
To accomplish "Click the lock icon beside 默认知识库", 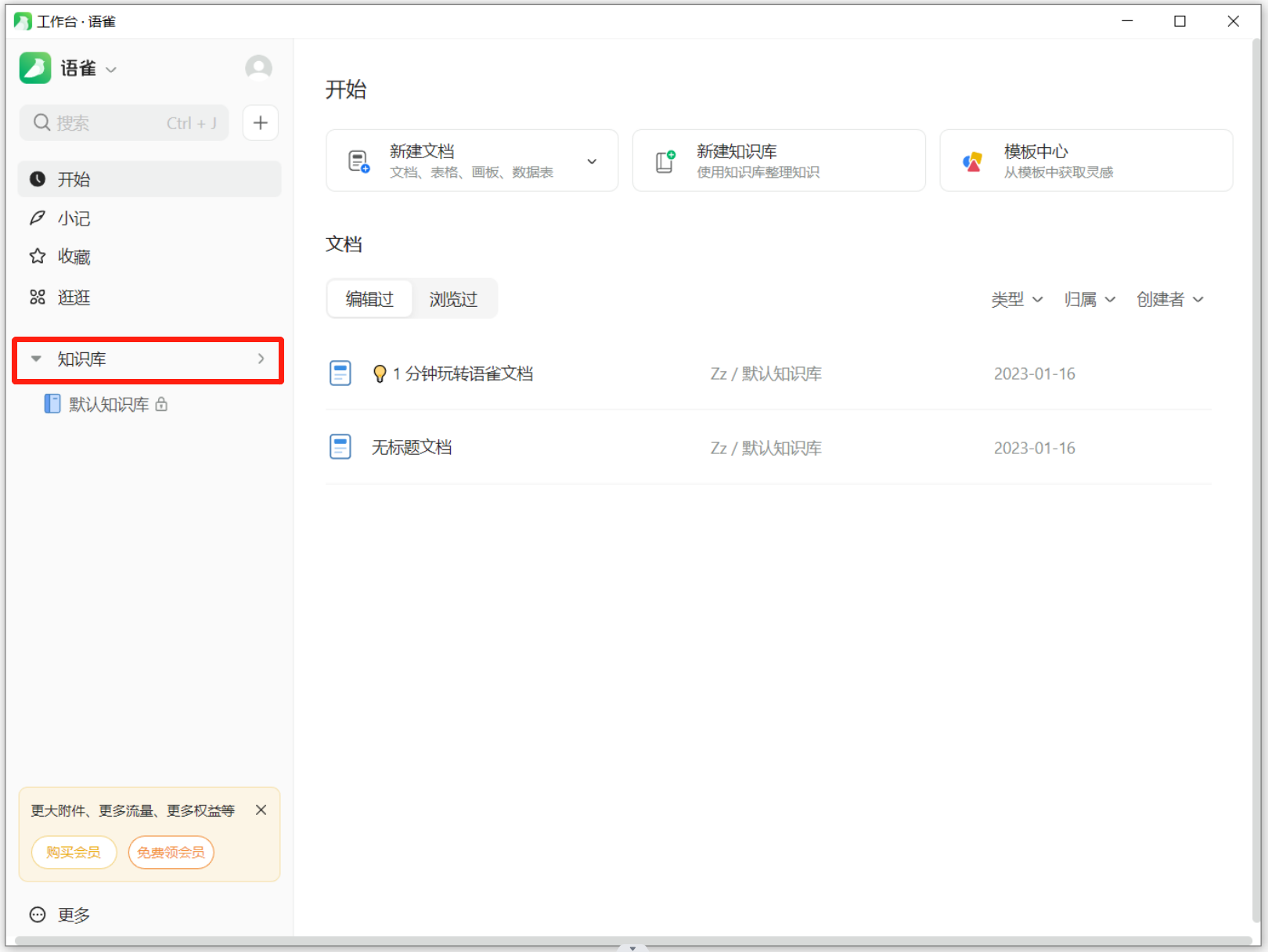I will 161,404.
